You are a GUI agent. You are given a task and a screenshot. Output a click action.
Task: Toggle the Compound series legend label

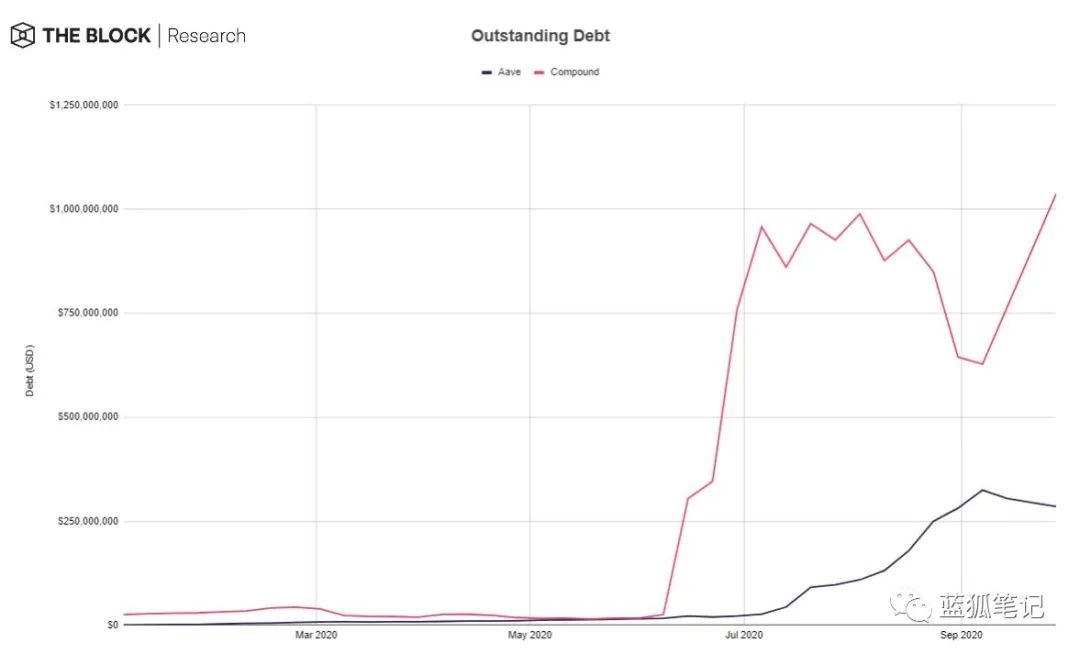574,72
